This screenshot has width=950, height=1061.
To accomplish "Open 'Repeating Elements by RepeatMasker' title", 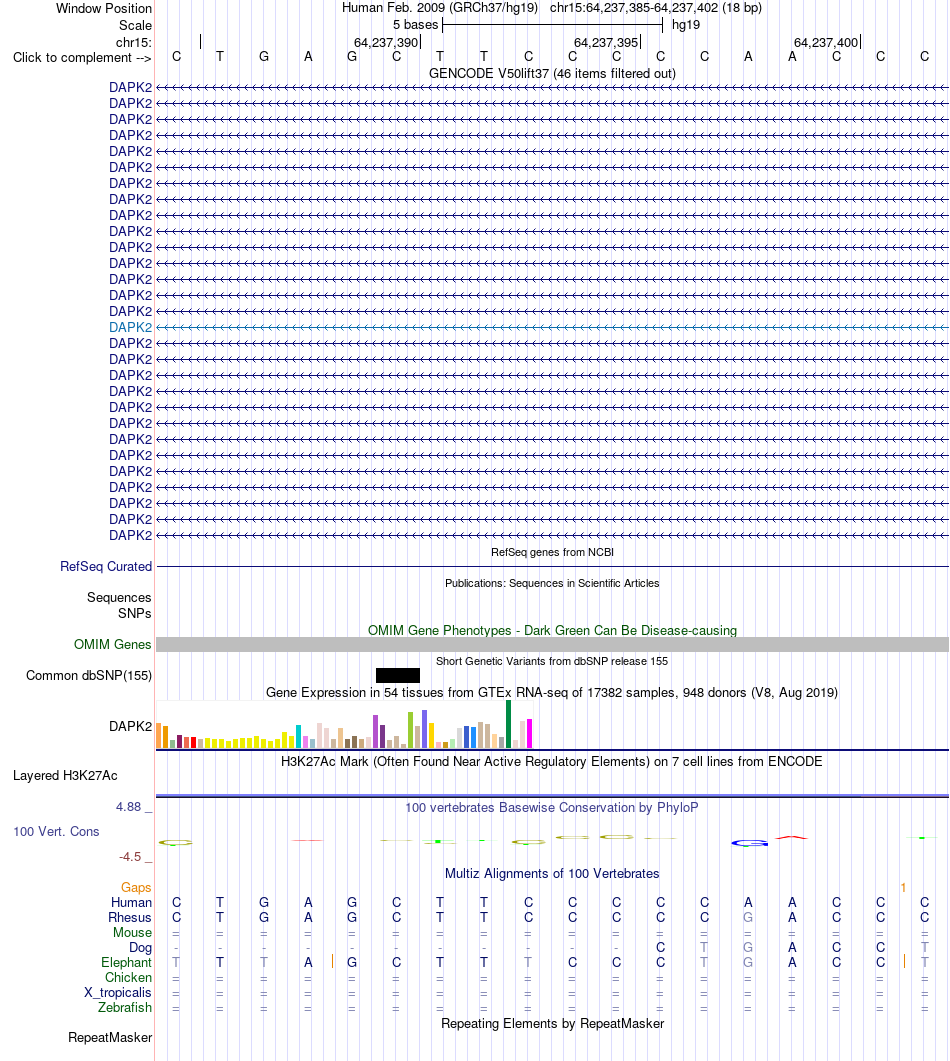I will coord(552,1024).
